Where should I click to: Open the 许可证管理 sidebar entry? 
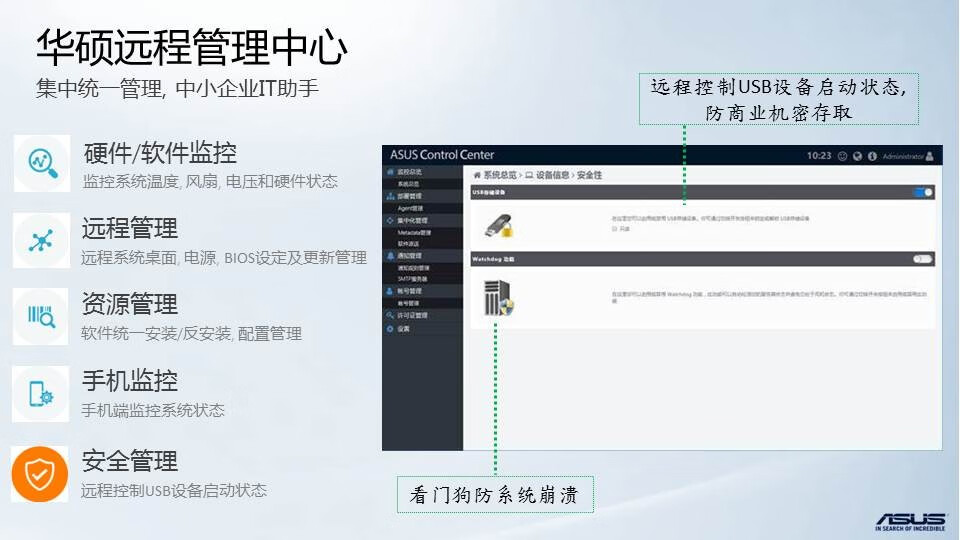tap(422, 315)
